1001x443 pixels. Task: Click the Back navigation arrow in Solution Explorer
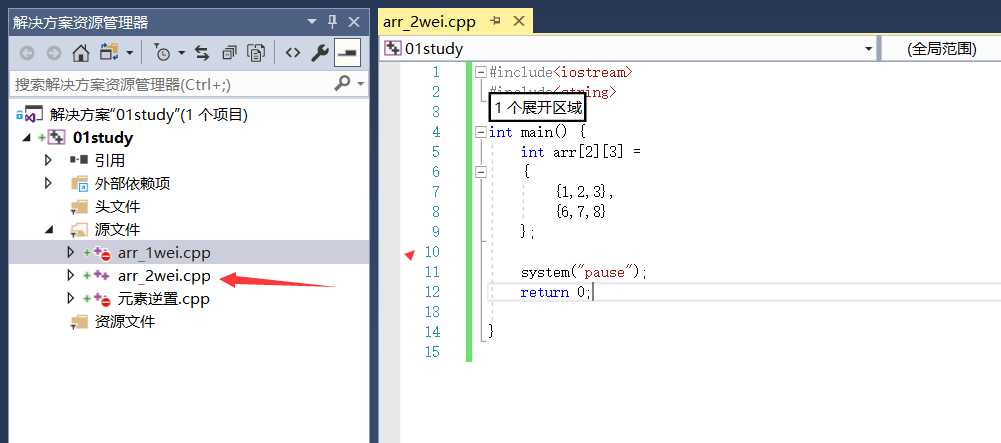point(27,54)
